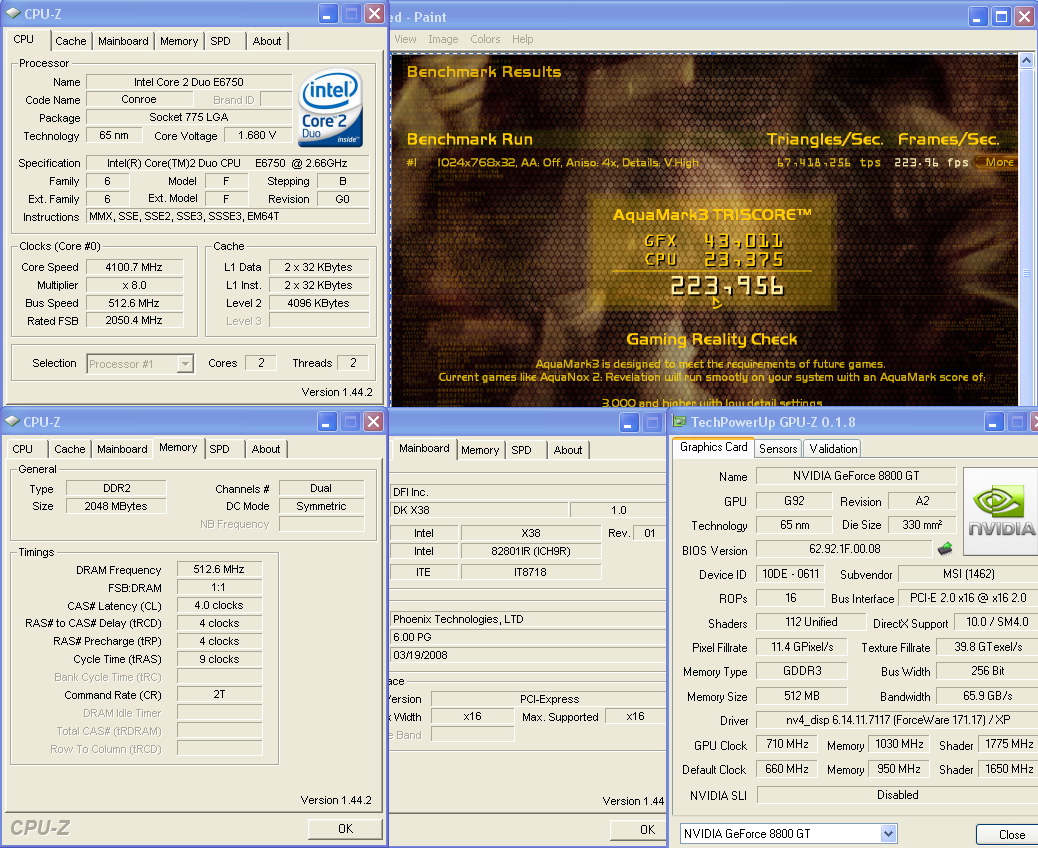Click the motherboard model DK X38 field
Screen dimensions: 1038x848
pos(479,510)
